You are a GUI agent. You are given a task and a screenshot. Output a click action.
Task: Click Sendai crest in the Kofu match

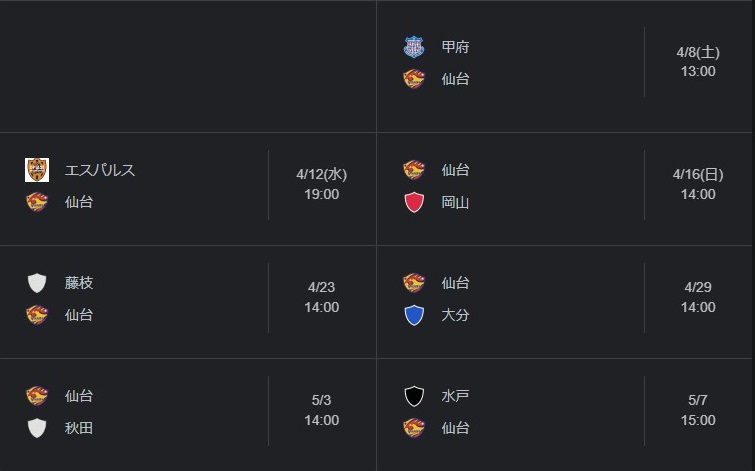click(x=414, y=79)
